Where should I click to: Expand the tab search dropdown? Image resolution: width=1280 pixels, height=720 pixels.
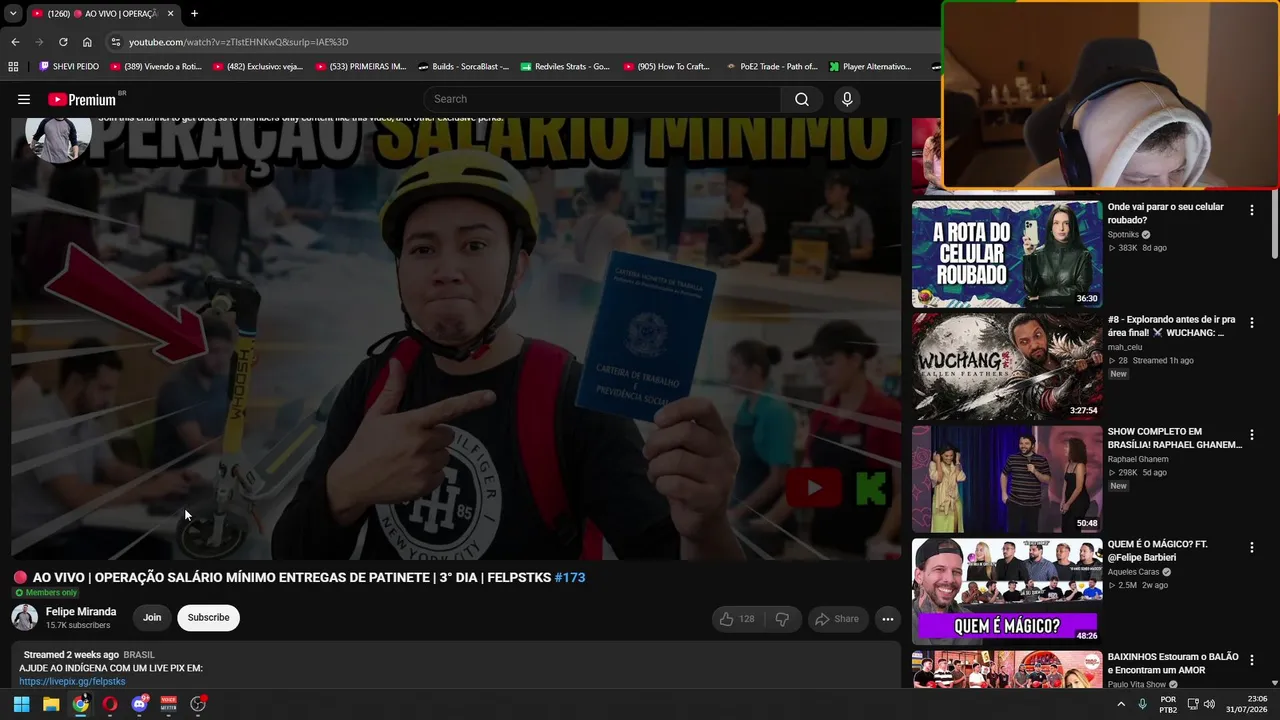[x=13, y=14]
